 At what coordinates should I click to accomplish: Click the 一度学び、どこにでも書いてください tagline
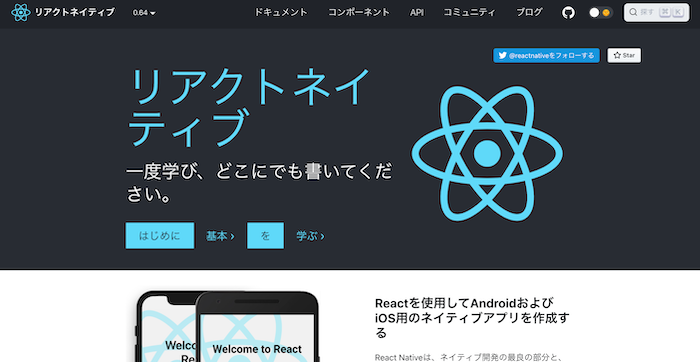pyautogui.click(x=259, y=183)
